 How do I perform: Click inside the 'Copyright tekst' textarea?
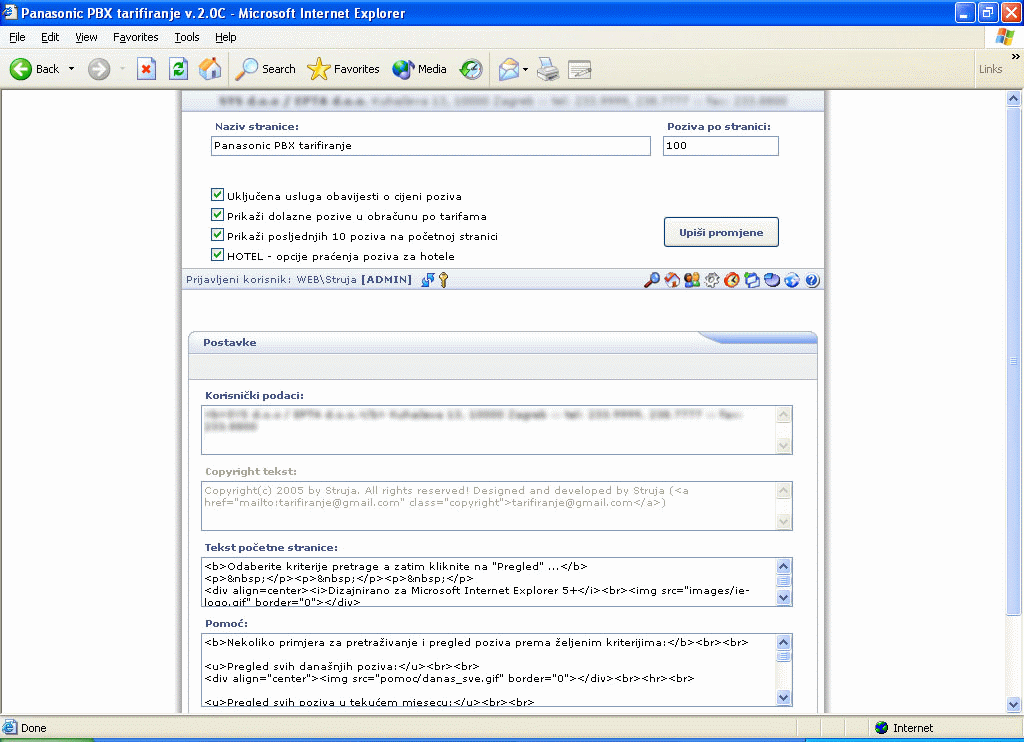pyautogui.click(x=488, y=506)
